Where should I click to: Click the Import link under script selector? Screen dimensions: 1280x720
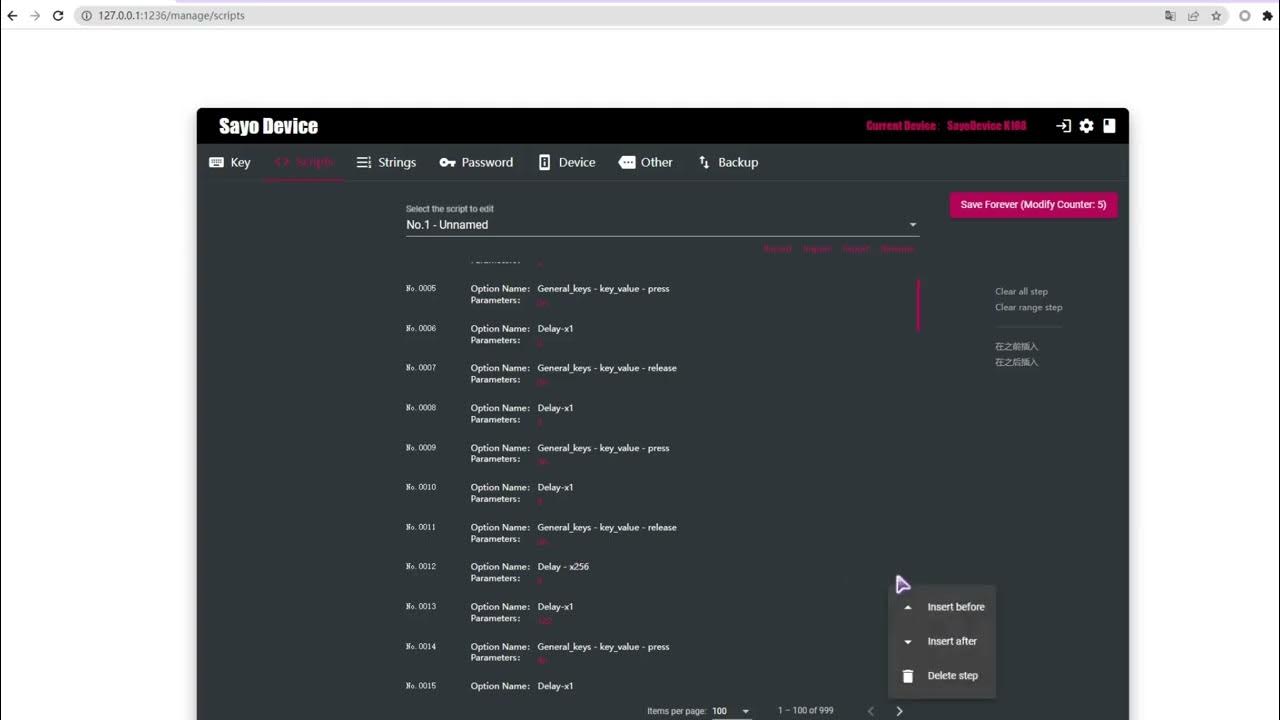tap(817, 249)
